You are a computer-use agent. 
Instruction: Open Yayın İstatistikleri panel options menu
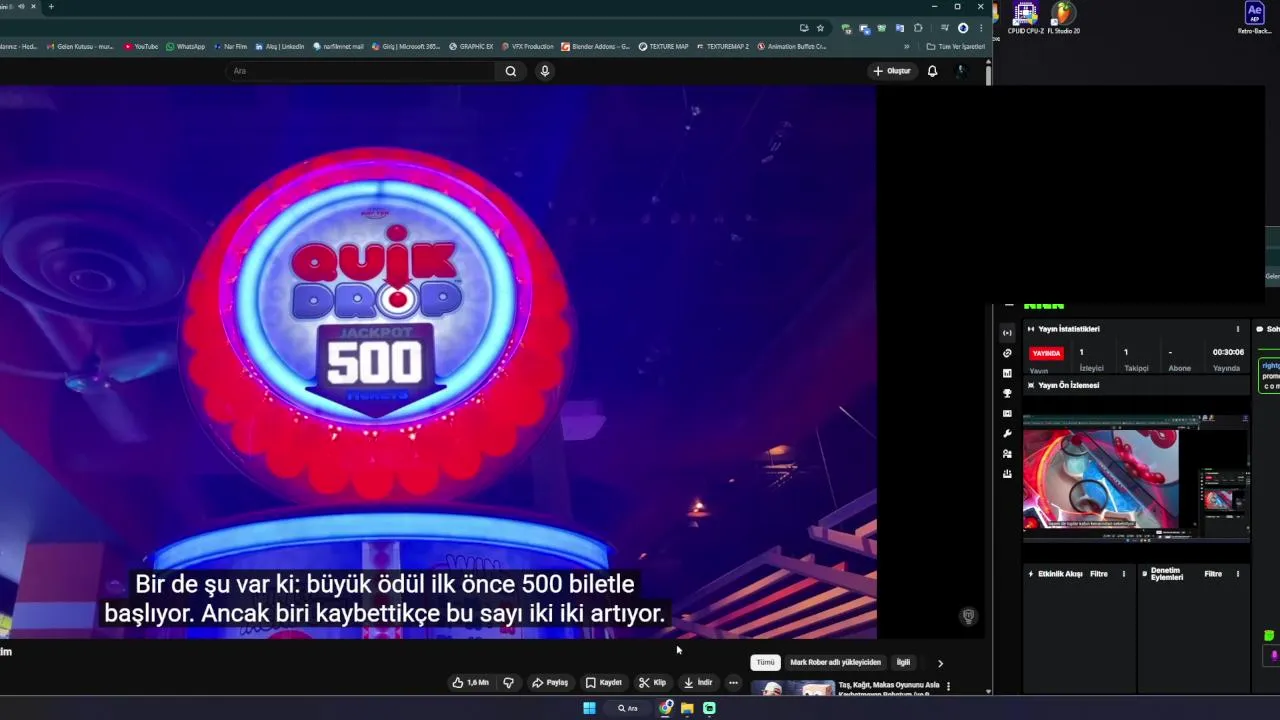click(1238, 329)
